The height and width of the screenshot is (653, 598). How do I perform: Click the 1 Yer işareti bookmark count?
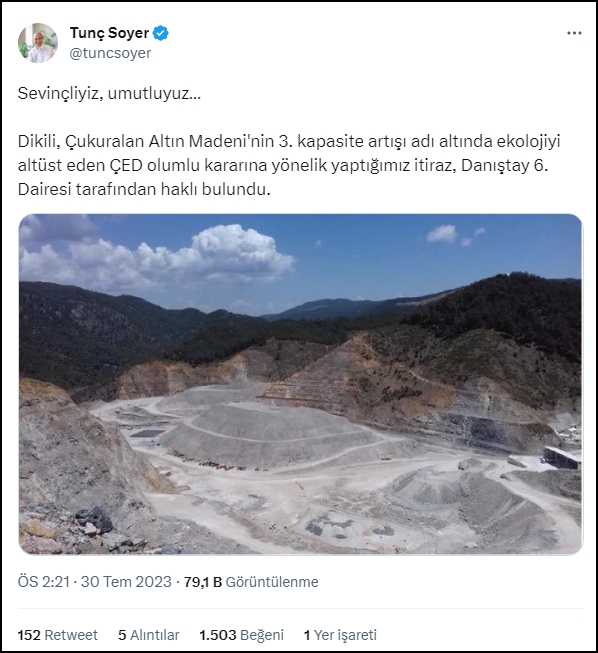click(x=340, y=635)
